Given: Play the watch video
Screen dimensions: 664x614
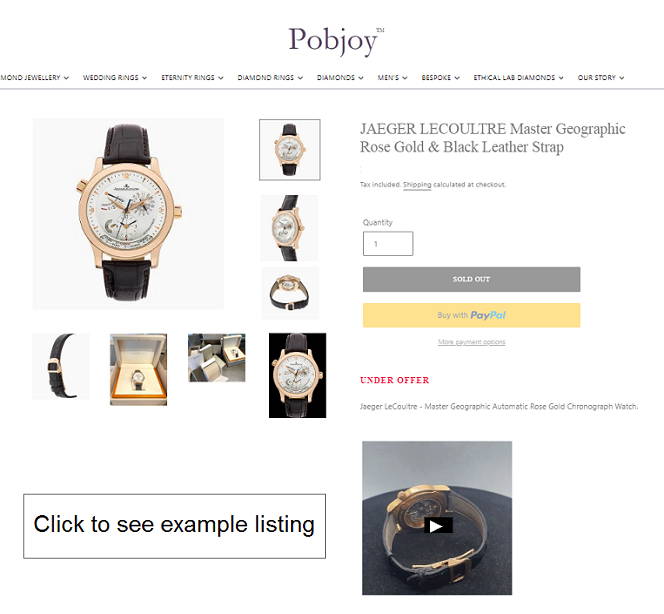Looking at the screenshot, I should pos(438,525).
